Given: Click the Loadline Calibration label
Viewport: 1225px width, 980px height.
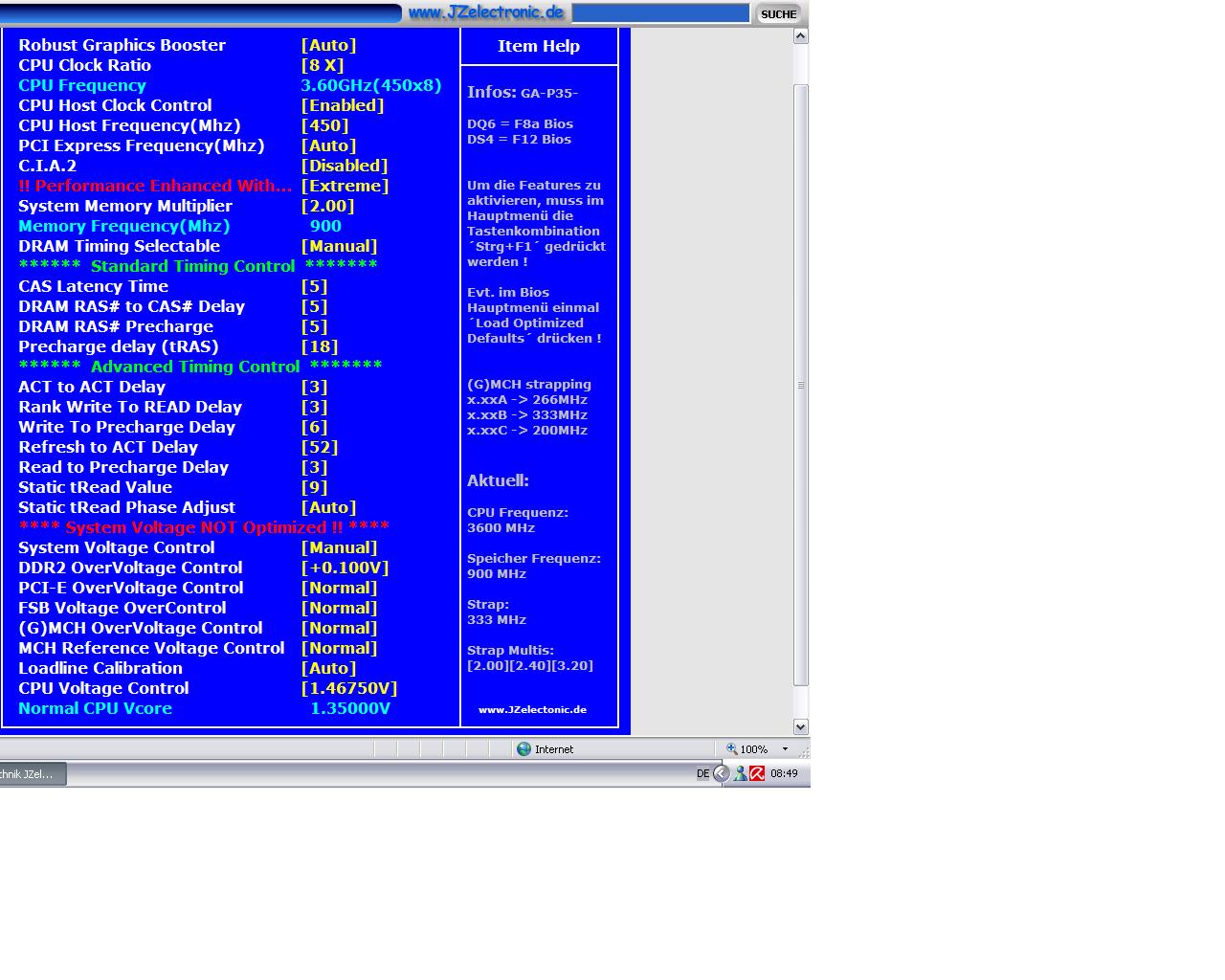Looking at the screenshot, I should pyautogui.click(x=100, y=668).
